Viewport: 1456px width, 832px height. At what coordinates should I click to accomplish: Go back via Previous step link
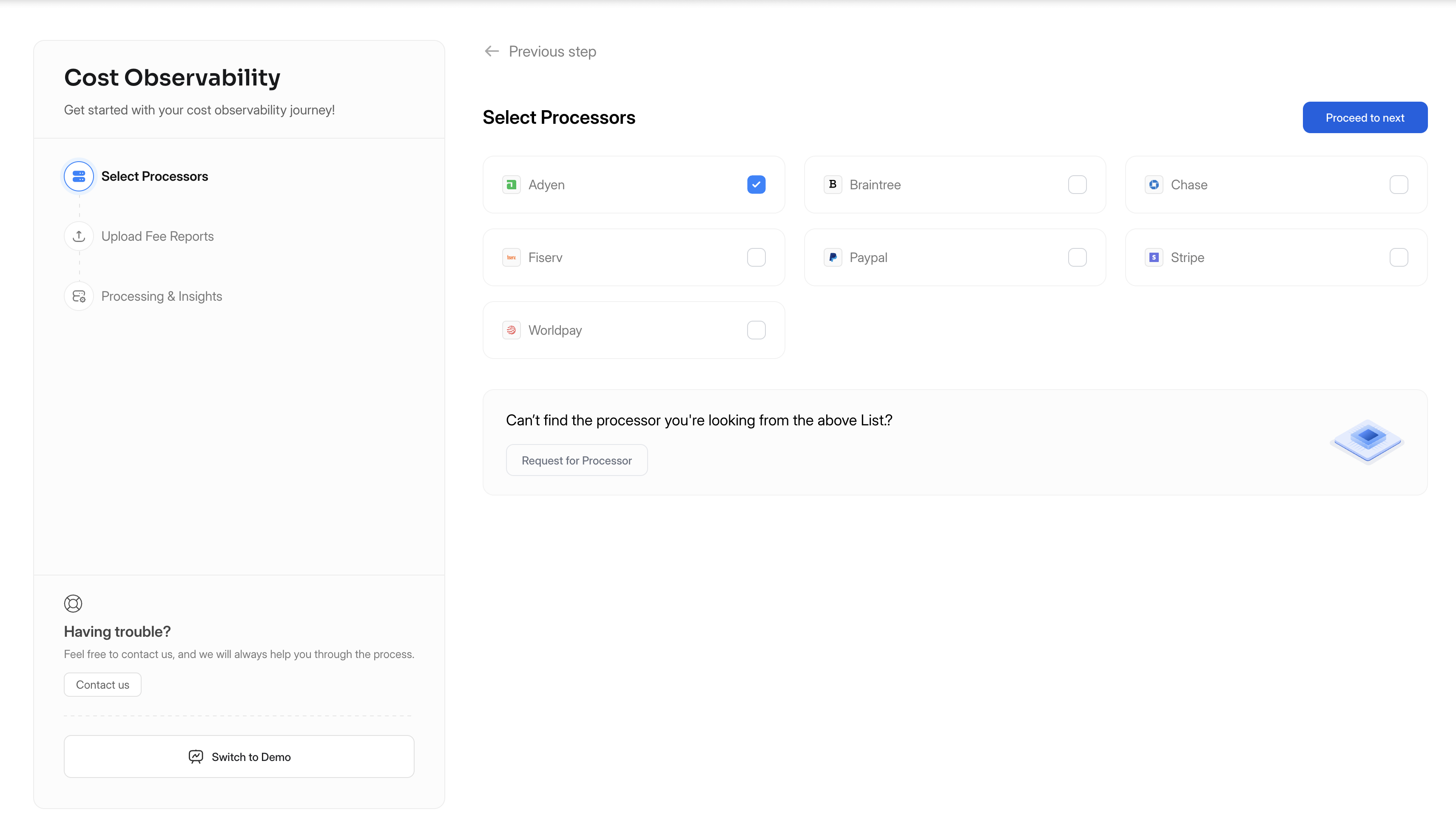pyautogui.click(x=540, y=51)
